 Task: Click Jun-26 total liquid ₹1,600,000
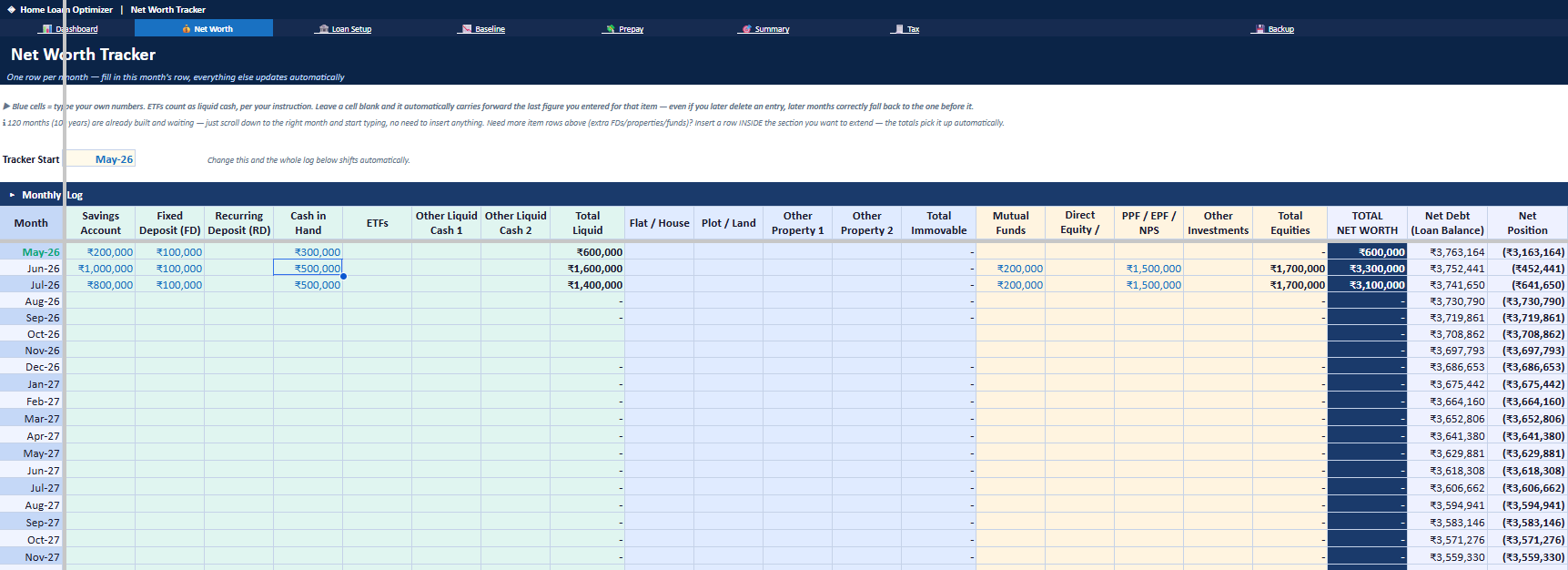point(587,269)
